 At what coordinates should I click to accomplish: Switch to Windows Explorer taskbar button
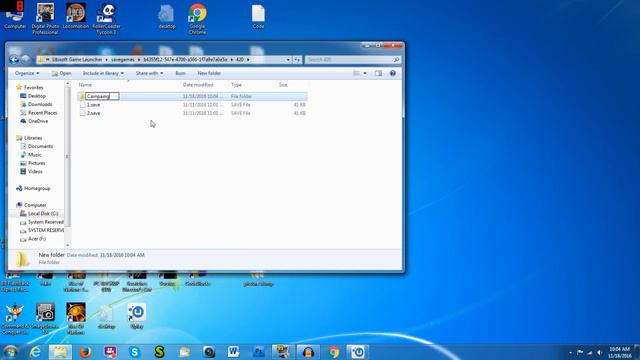coord(60,352)
